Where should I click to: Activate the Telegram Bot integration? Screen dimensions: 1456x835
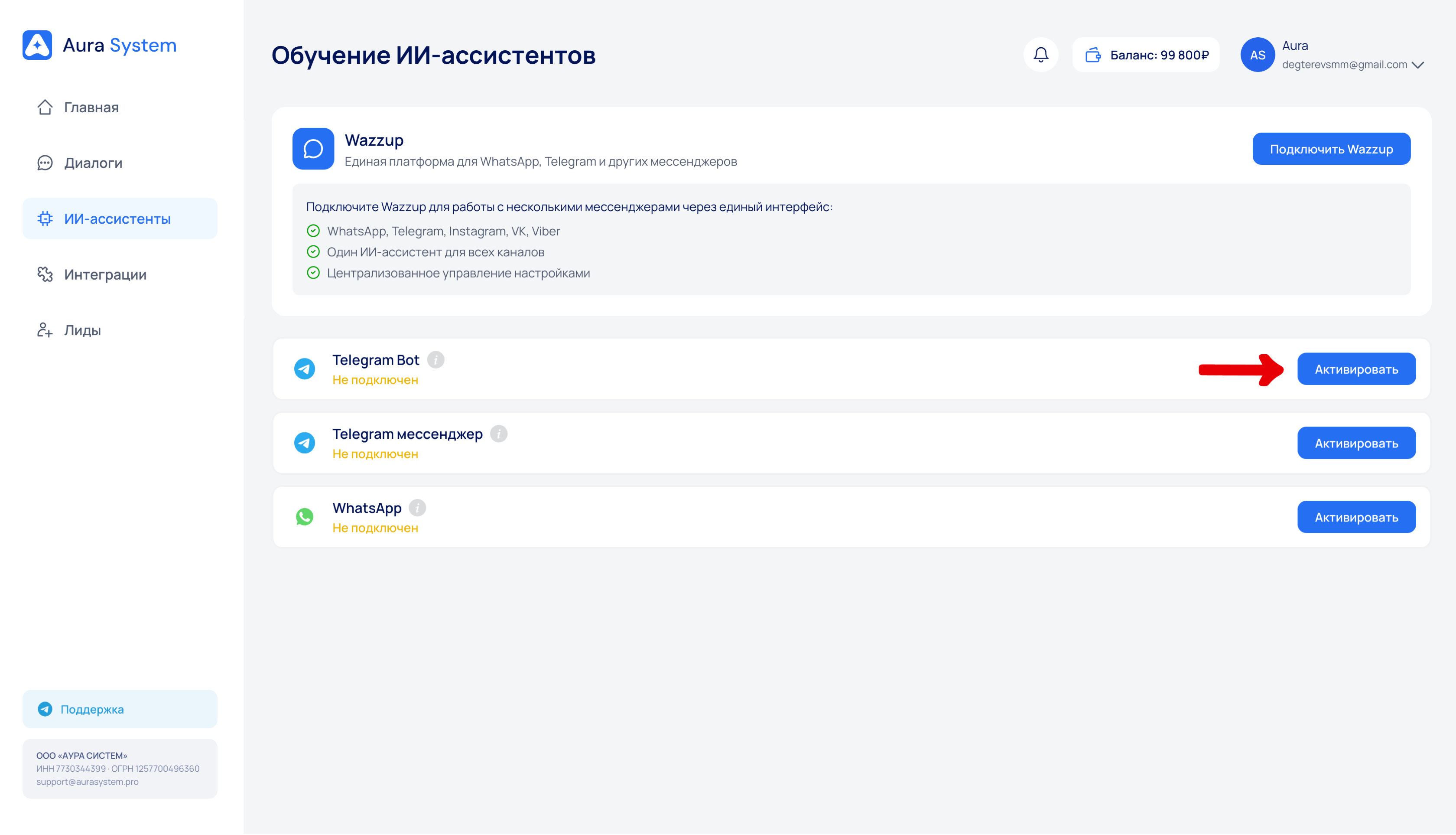1356,369
